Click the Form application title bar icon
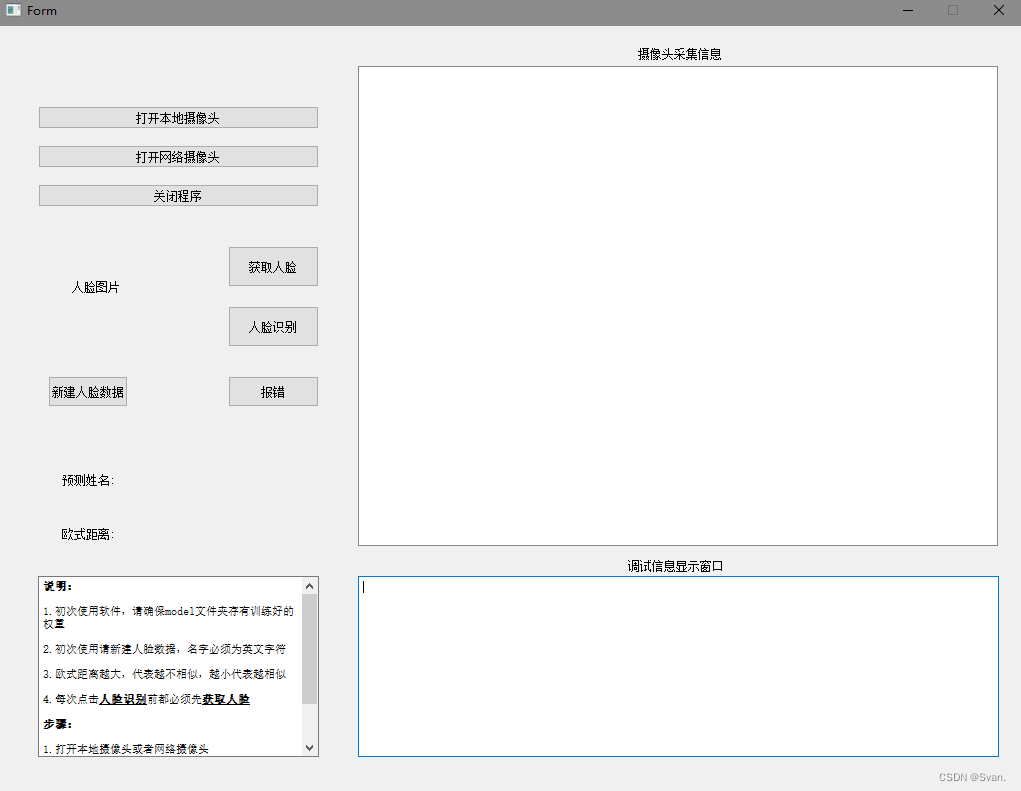This screenshot has width=1021, height=791. click(13, 10)
